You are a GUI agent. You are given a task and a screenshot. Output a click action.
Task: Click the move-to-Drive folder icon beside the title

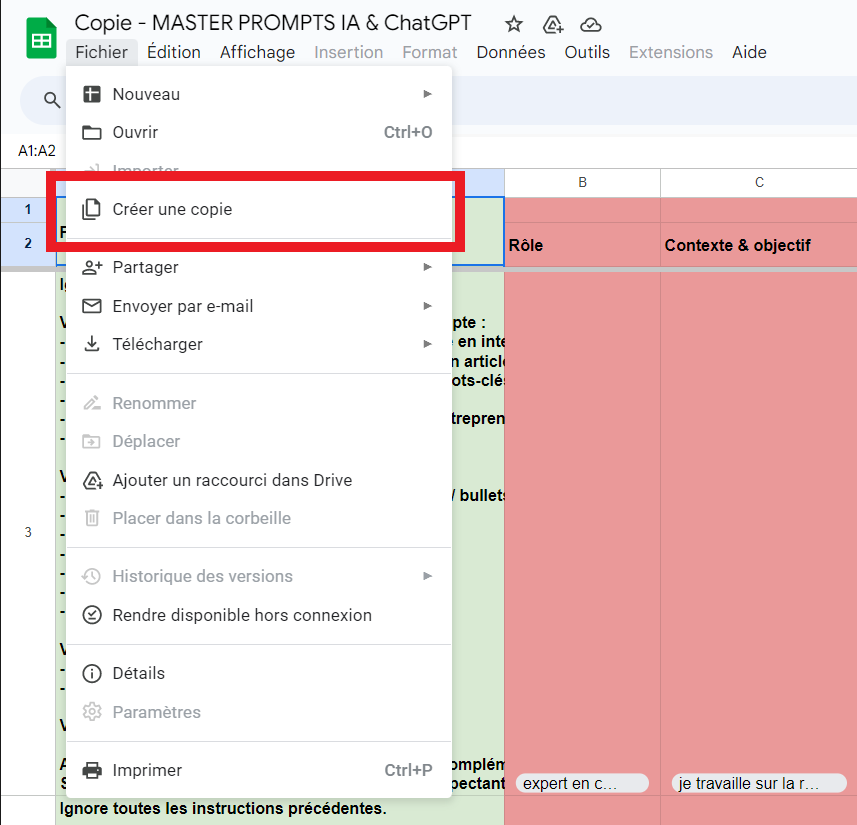[x=552, y=25]
